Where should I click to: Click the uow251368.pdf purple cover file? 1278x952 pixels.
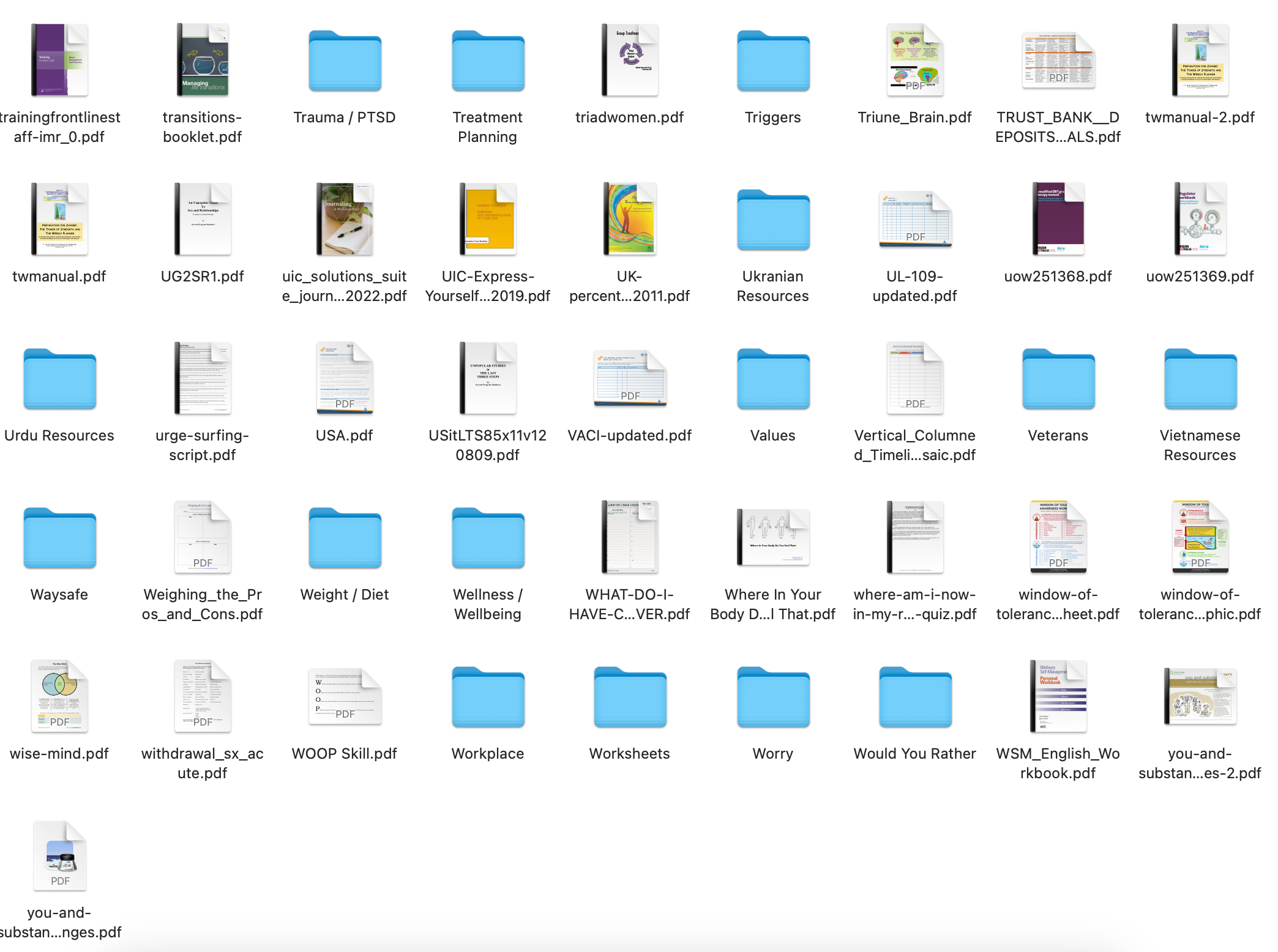point(1058,219)
